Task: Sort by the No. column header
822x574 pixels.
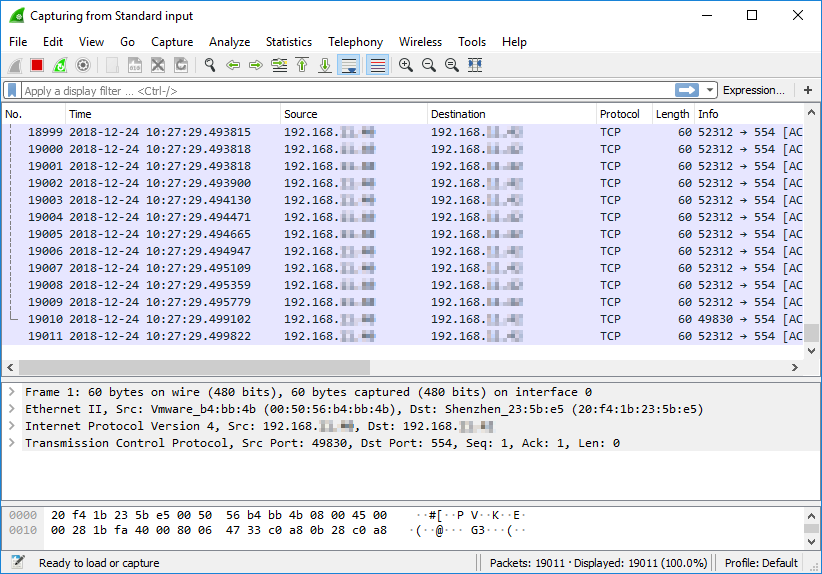Action: point(34,114)
